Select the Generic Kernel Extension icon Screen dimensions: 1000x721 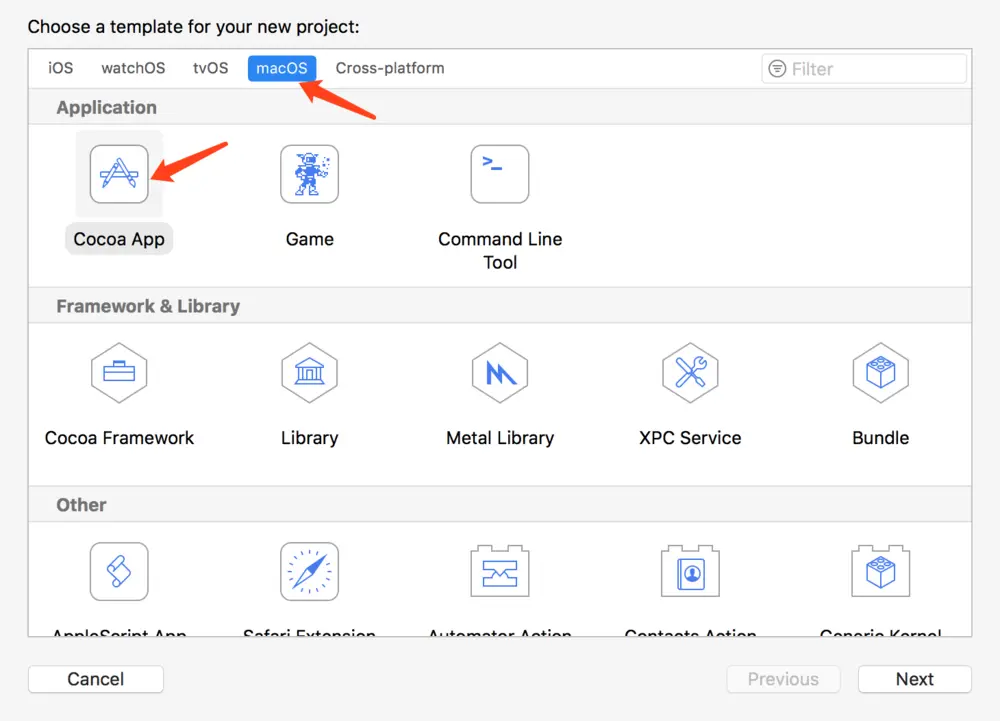pyautogui.click(x=881, y=571)
